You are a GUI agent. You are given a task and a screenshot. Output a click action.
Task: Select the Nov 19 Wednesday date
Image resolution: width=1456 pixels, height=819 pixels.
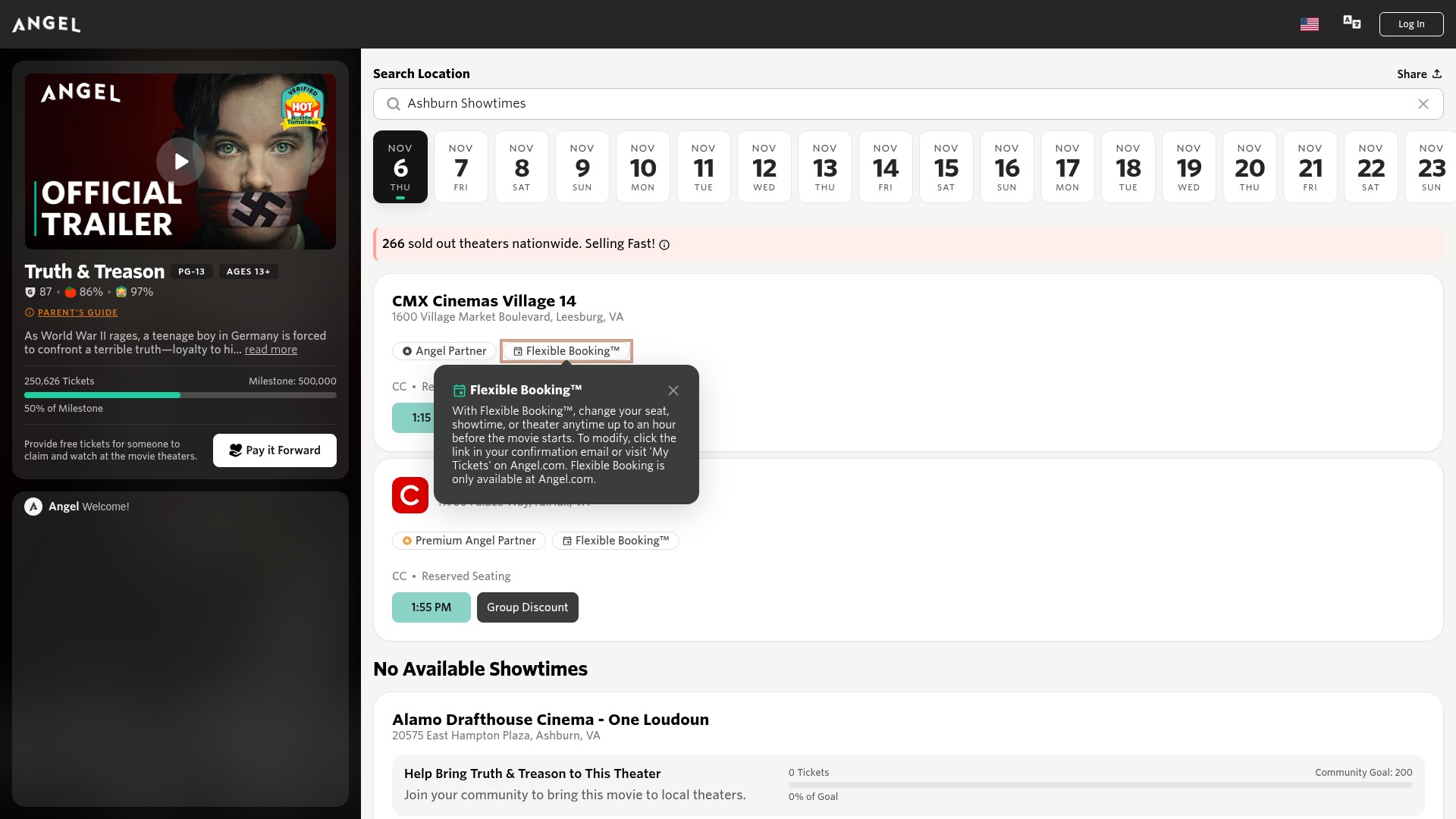(1189, 167)
